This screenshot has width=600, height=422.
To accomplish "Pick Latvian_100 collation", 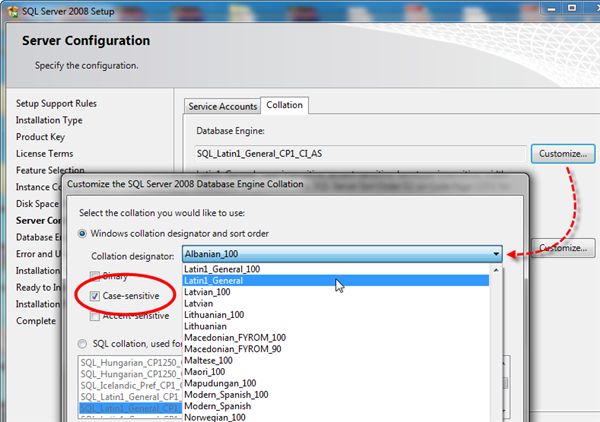I will (x=336, y=292).
